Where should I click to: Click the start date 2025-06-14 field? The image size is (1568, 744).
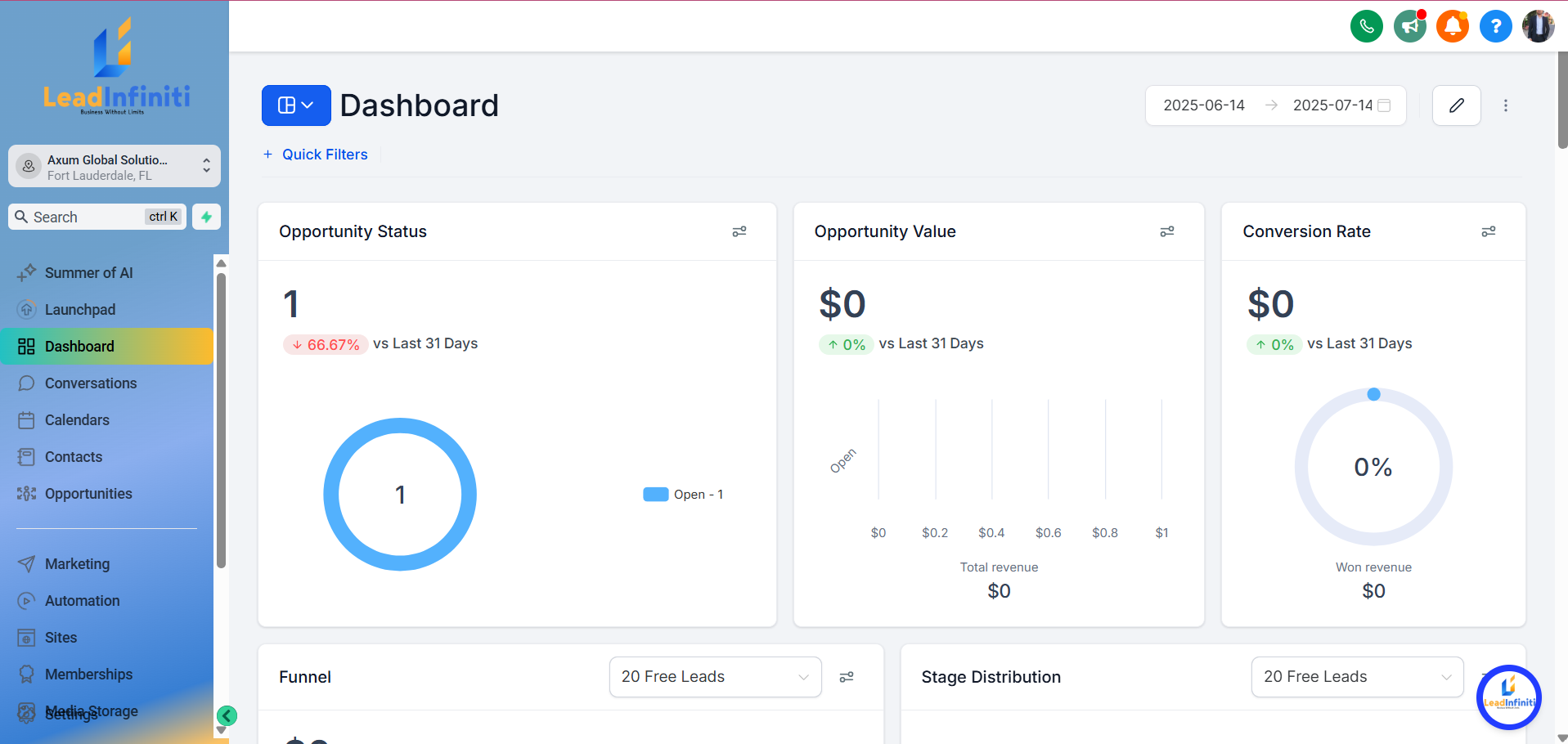1203,105
